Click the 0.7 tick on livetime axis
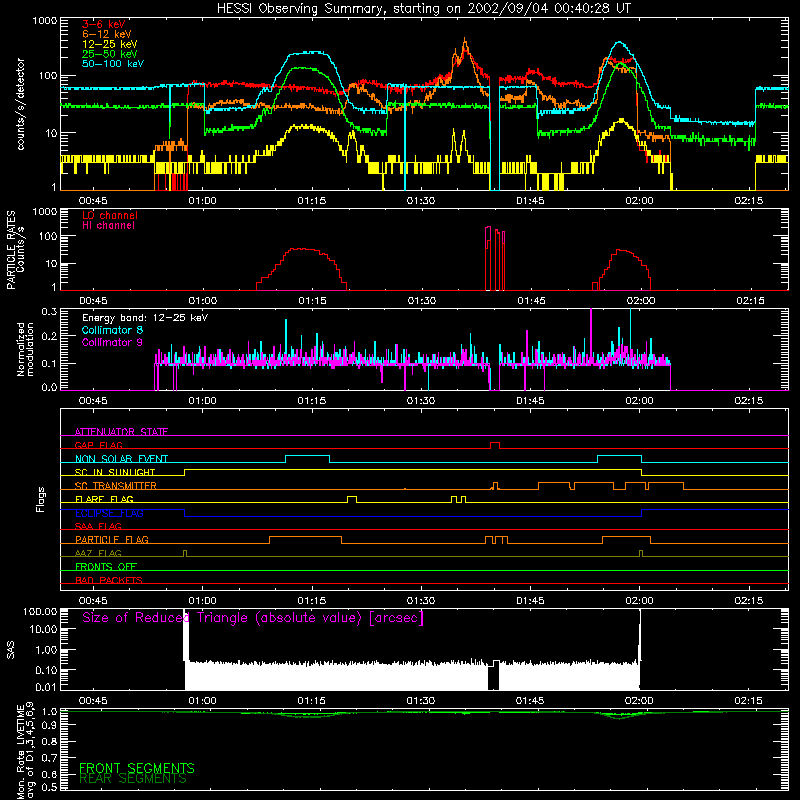 49,758
